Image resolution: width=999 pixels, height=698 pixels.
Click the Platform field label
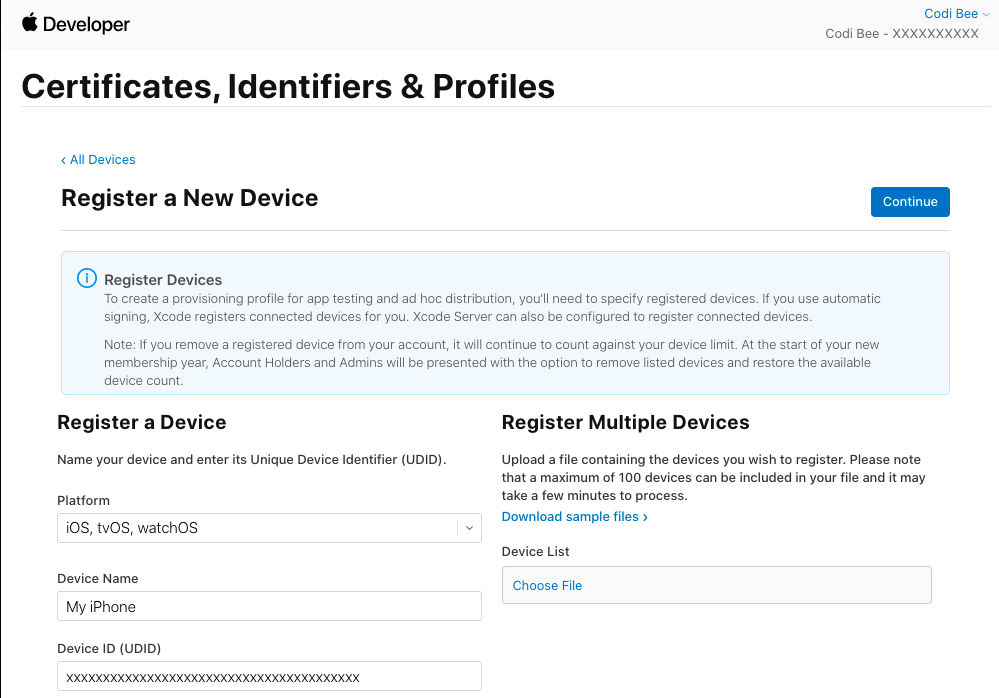[x=84, y=500]
